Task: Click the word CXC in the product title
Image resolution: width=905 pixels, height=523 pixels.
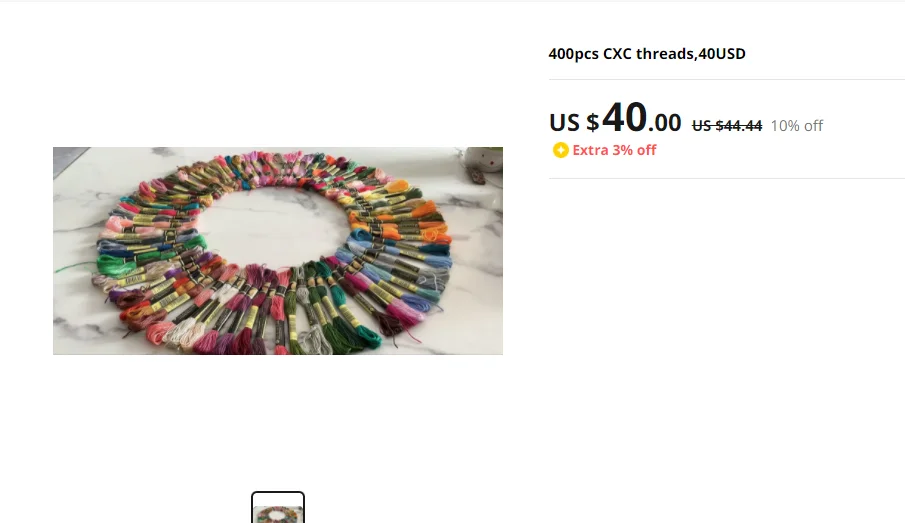Action: click(618, 54)
